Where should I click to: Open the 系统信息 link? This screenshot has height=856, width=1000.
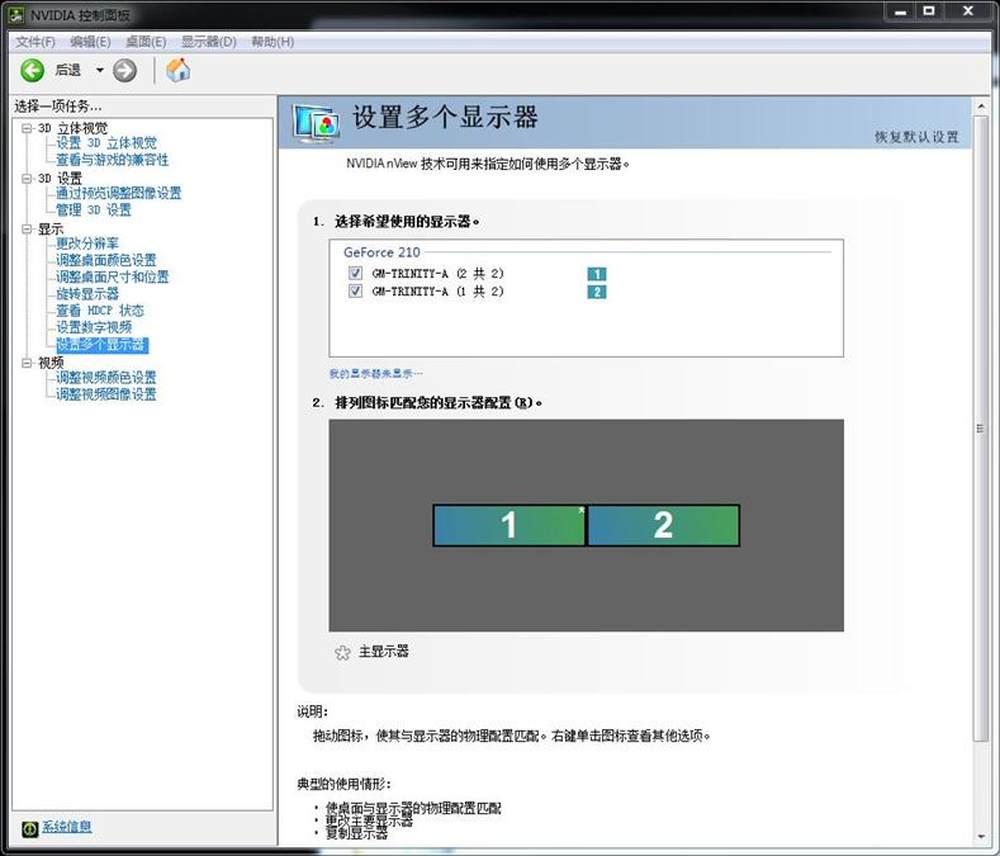tap(67, 827)
